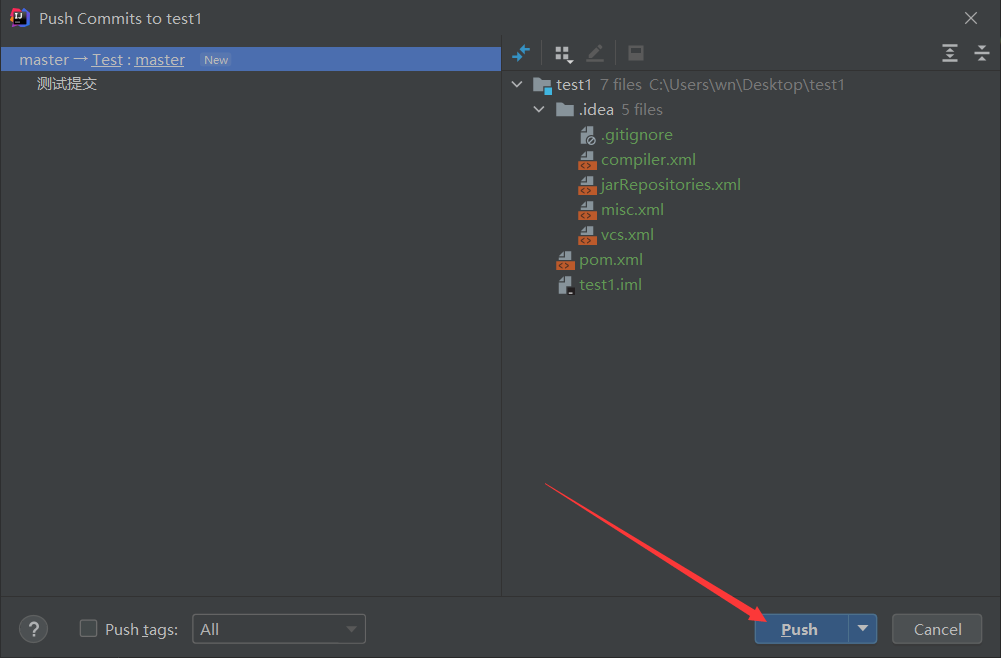Collapse the test1 root node chevron
Viewport: 1001px width, 658px height.
coord(517,84)
